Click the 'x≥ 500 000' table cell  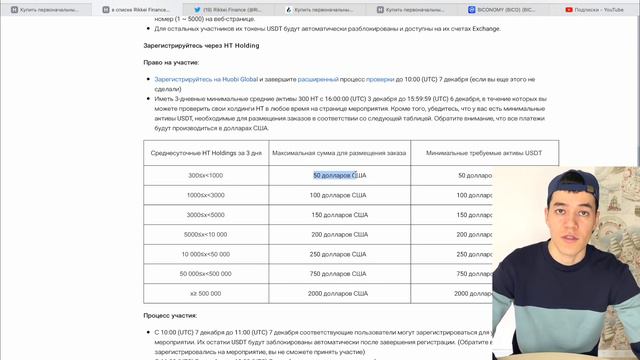(x=206, y=293)
